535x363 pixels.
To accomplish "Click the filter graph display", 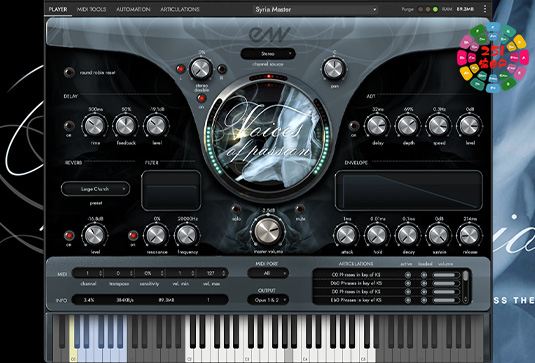I will (171, 190).
